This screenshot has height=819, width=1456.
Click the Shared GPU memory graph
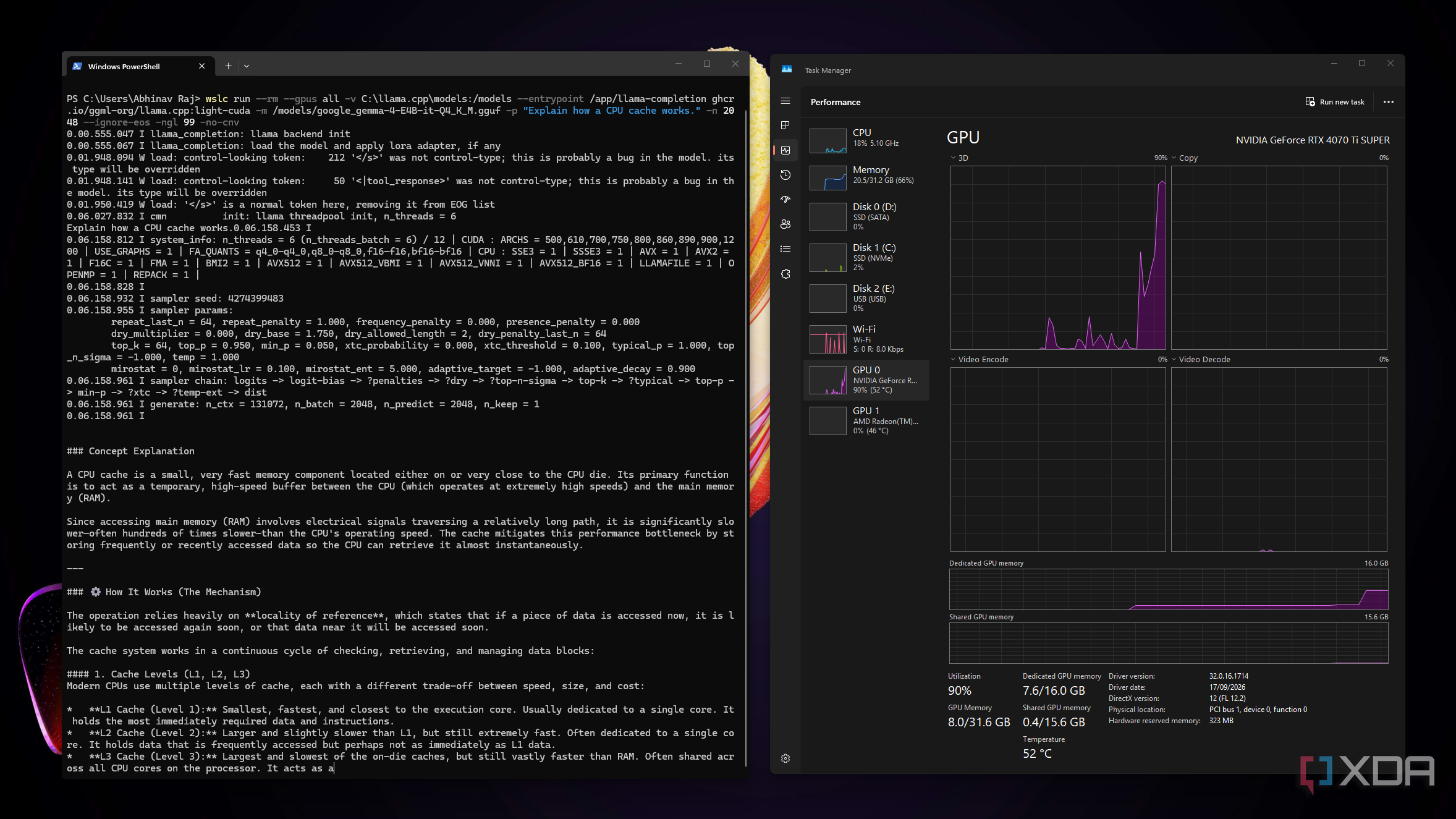pos(1169,643)
